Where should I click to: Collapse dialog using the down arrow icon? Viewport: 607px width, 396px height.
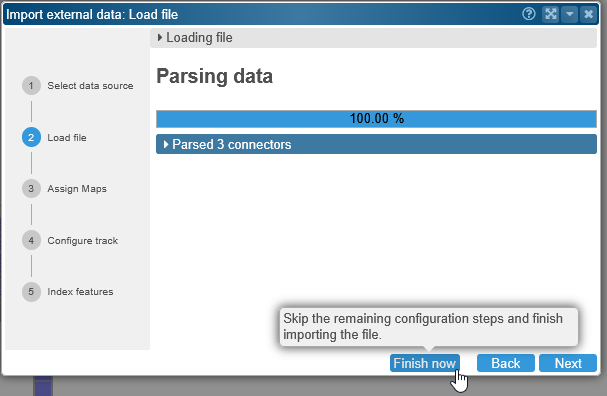[x=569, y=14]
